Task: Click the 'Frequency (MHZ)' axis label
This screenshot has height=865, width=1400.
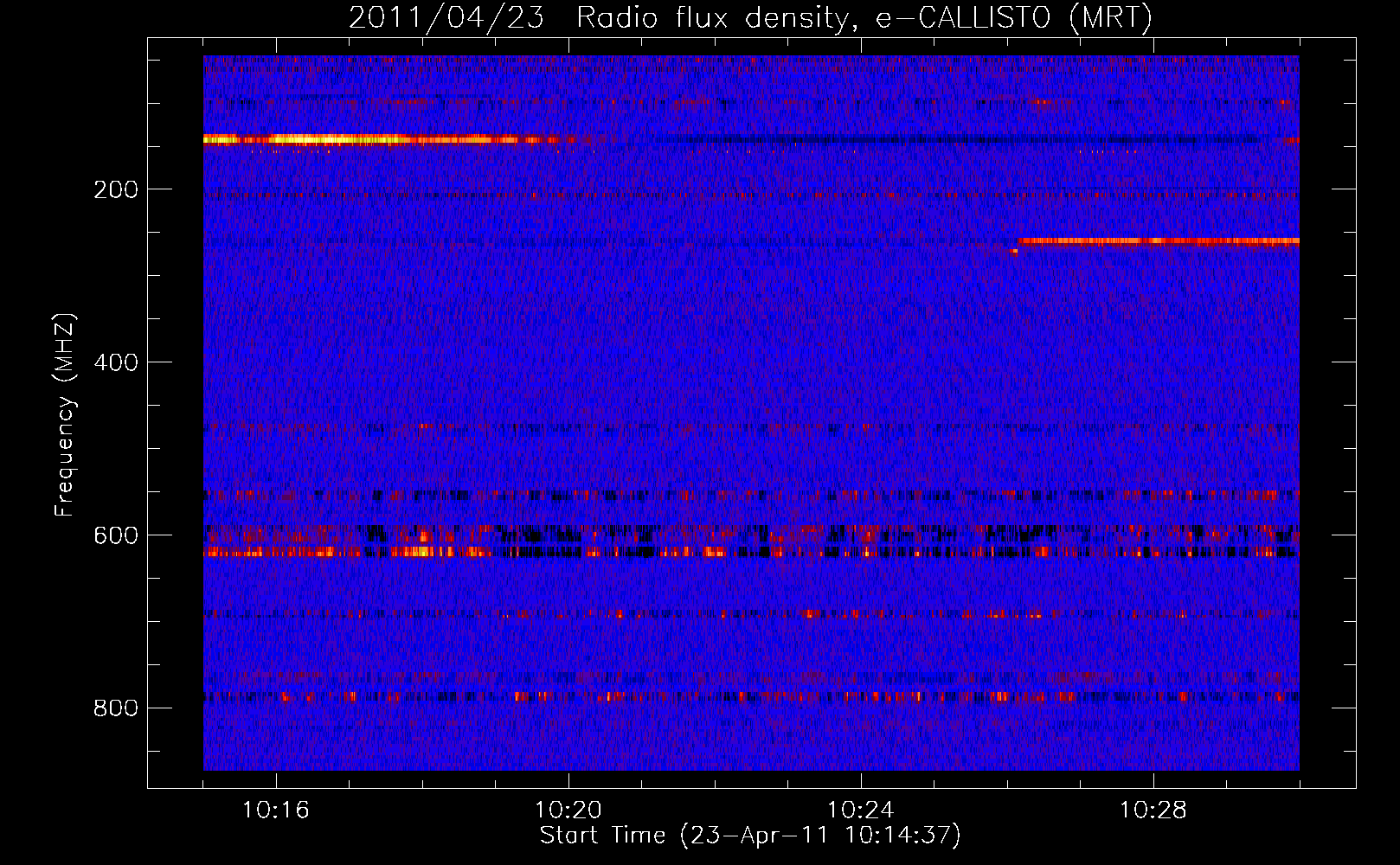Action: pos(64,415)
